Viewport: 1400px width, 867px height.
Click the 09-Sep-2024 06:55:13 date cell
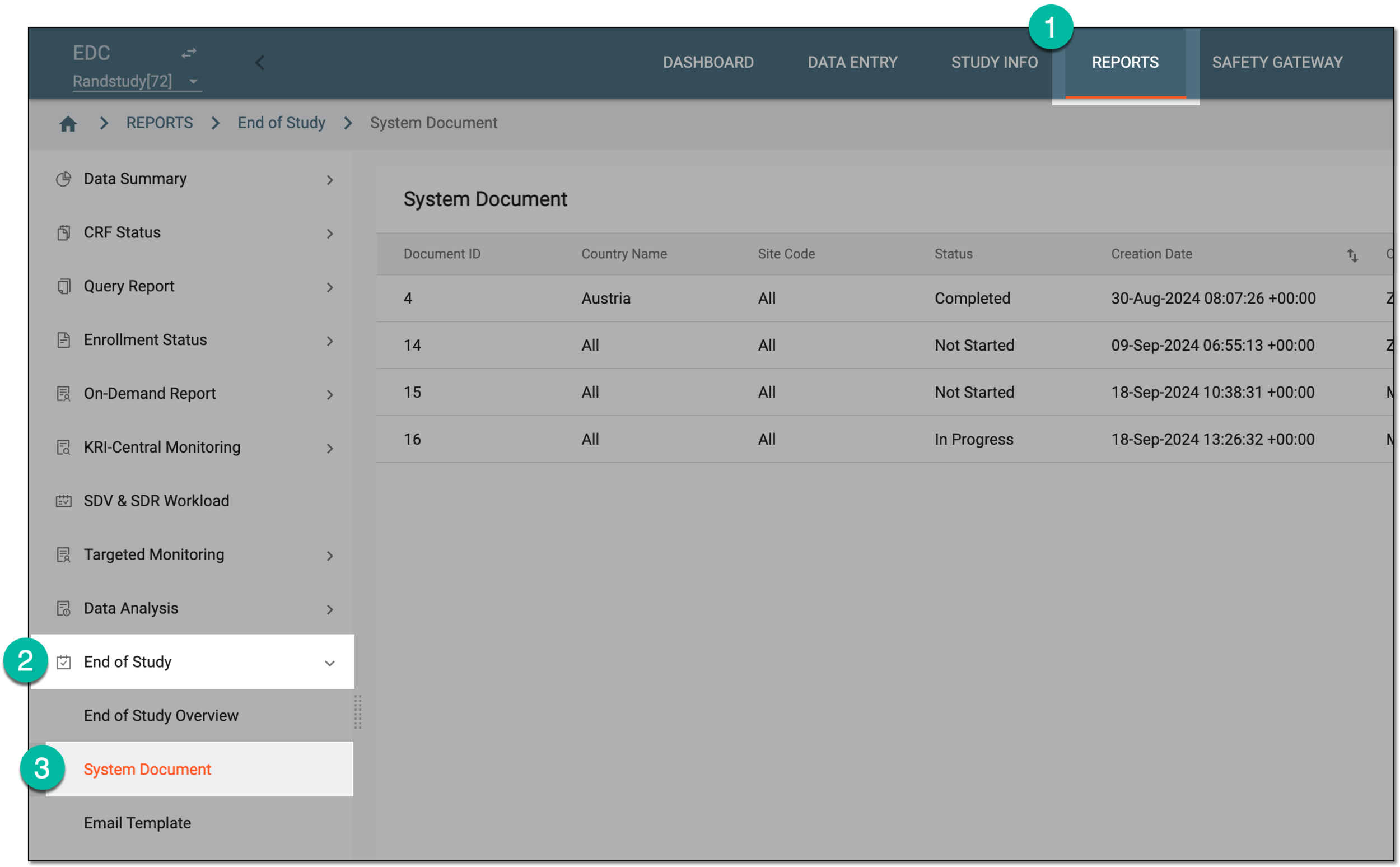1212,346
